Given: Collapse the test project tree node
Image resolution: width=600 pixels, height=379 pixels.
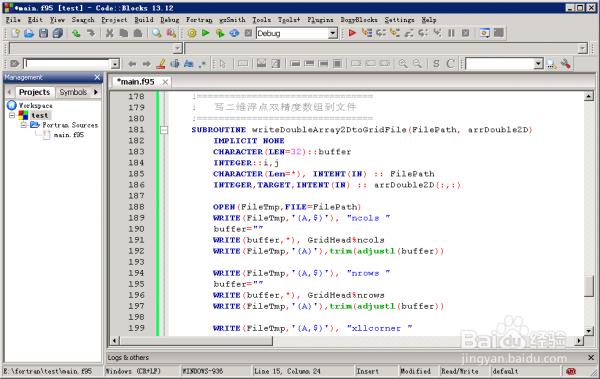Looking at the screenshot, I should tap(12, 115).
